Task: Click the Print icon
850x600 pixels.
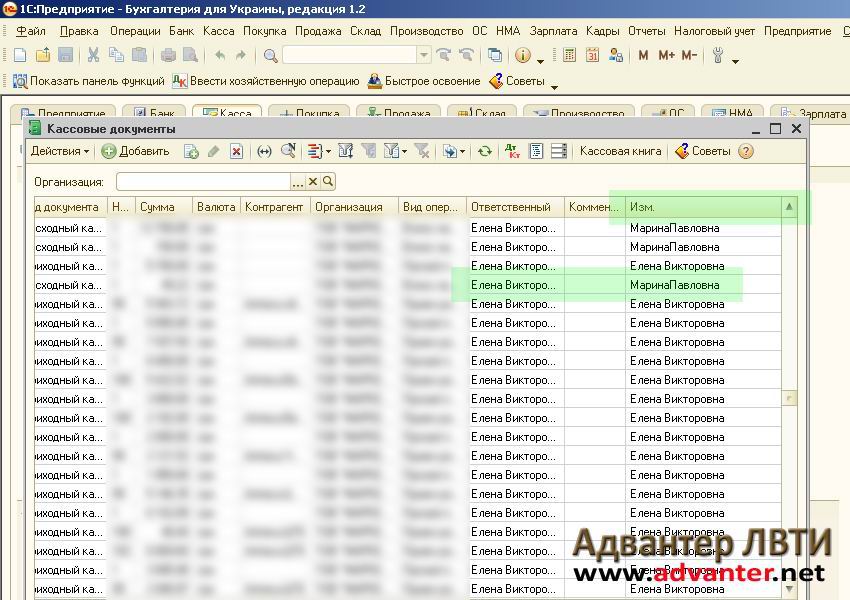Action: tap(168, 55)
